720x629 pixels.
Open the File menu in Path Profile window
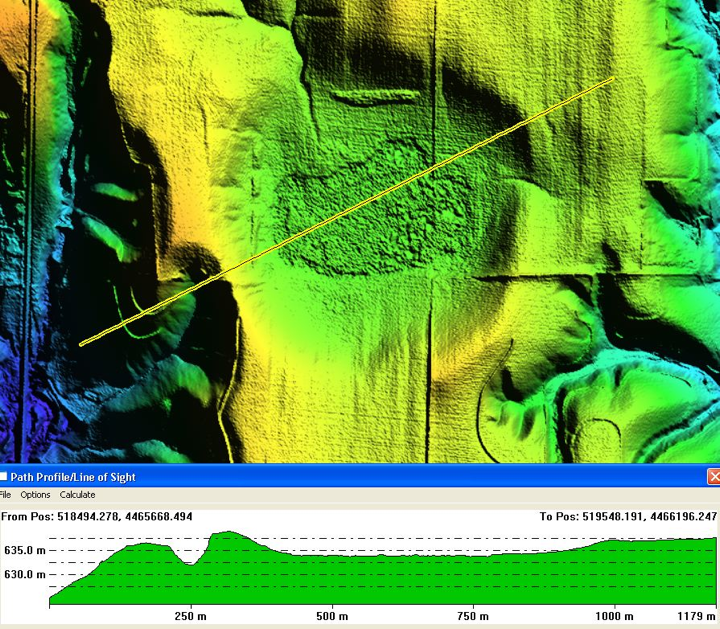(5, 495)
